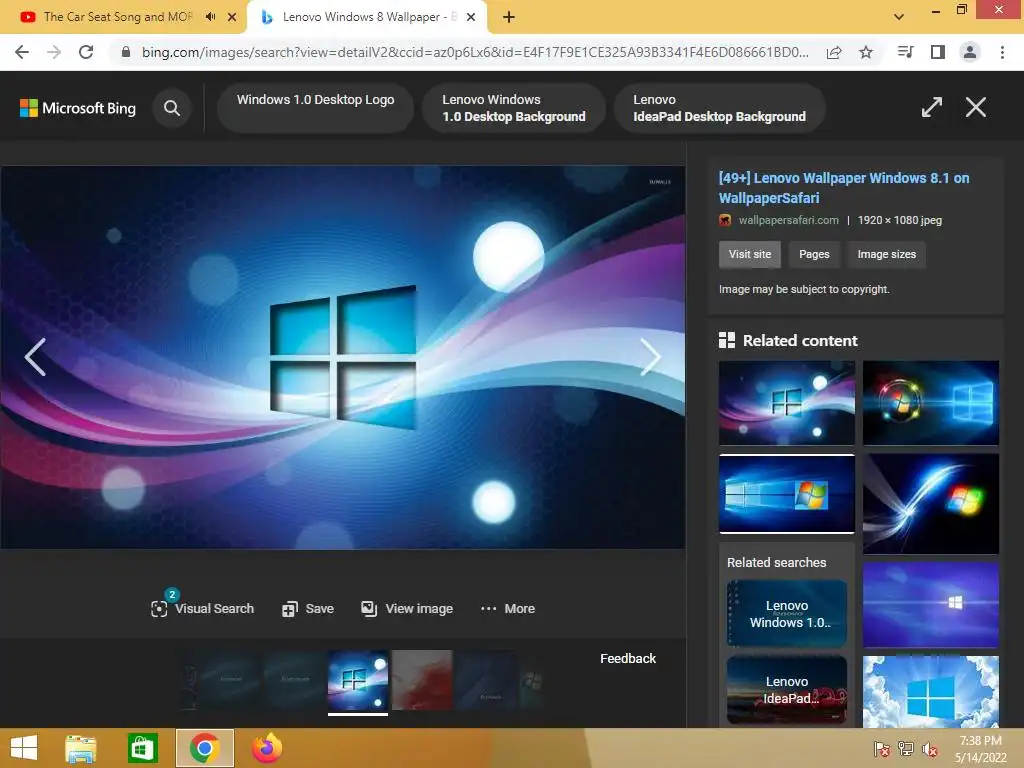Open File Explorer from taskbar
The image size is (1024, 768).
click(x=81, y=748)
